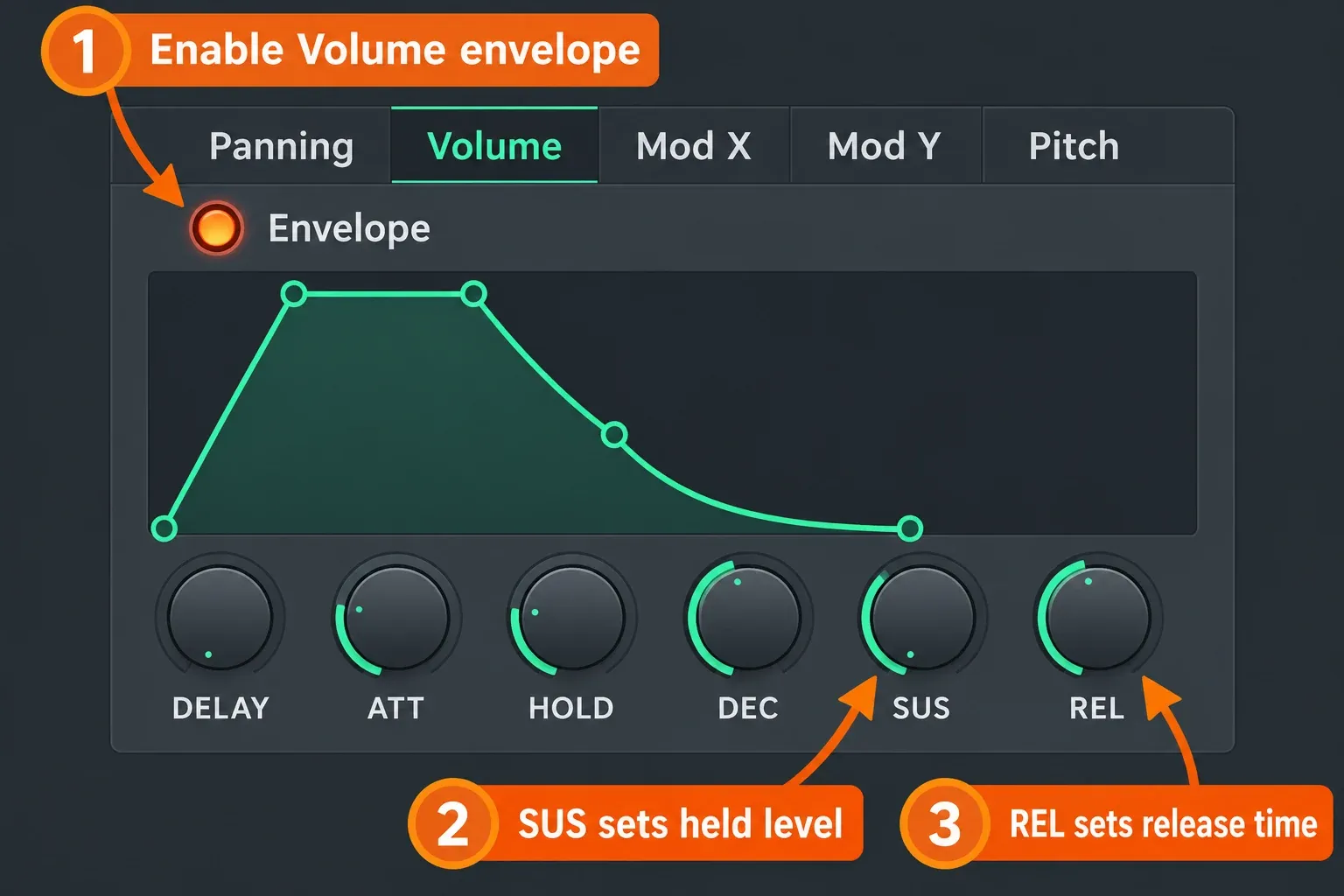Click the SUS label

tap(921, 708)
